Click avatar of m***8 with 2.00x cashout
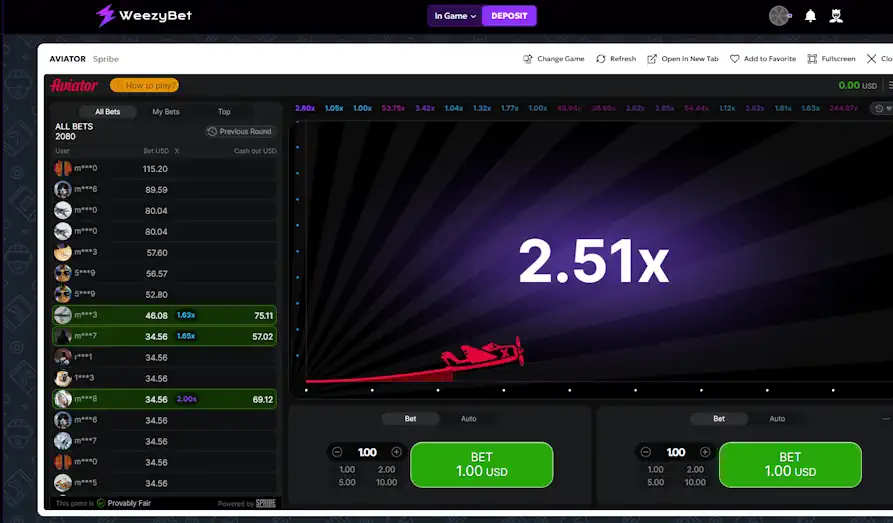This screenshot has height=523, width=893. click(x=63, y=399)
